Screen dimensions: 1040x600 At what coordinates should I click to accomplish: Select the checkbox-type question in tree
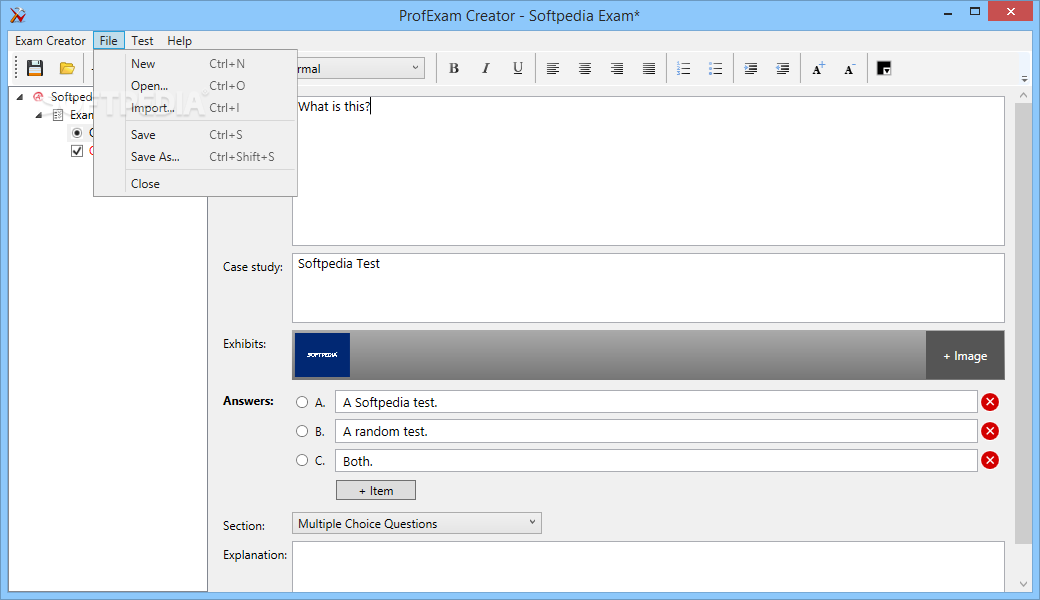(x=77, y=151)
